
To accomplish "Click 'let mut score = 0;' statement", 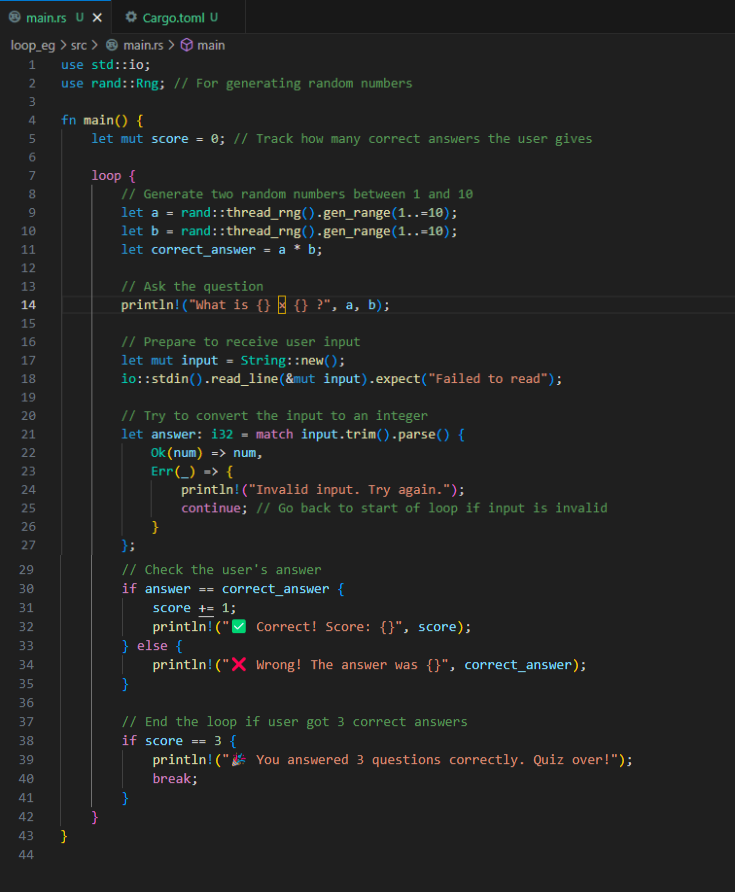I will (x=158, y=139).
